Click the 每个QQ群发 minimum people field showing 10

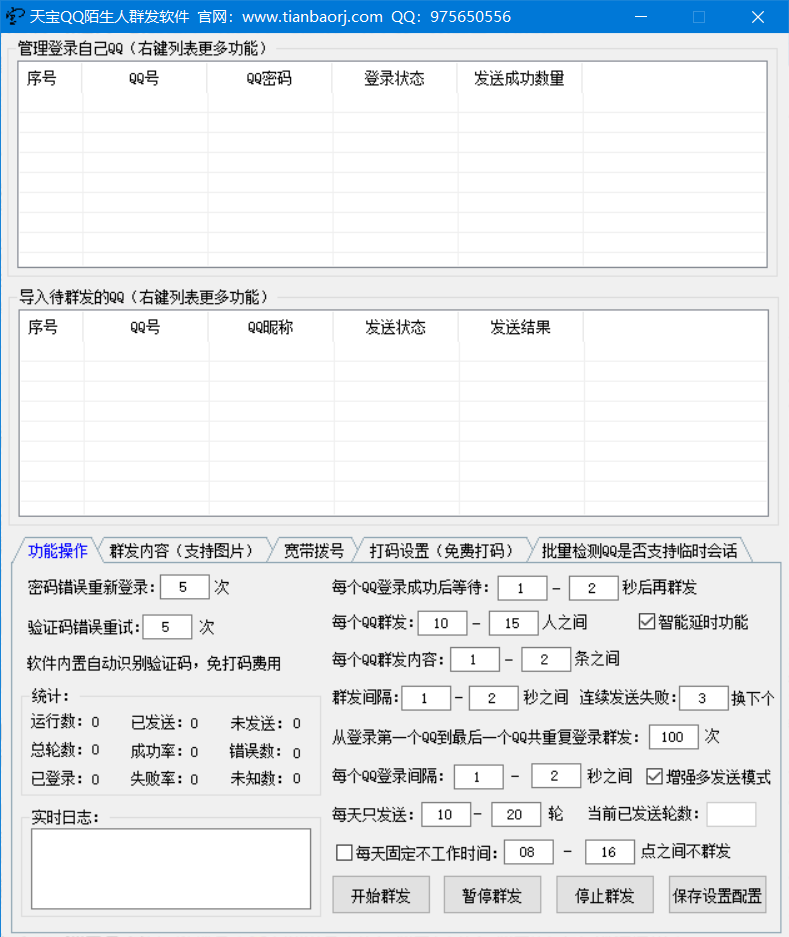[x=442, y=623]
